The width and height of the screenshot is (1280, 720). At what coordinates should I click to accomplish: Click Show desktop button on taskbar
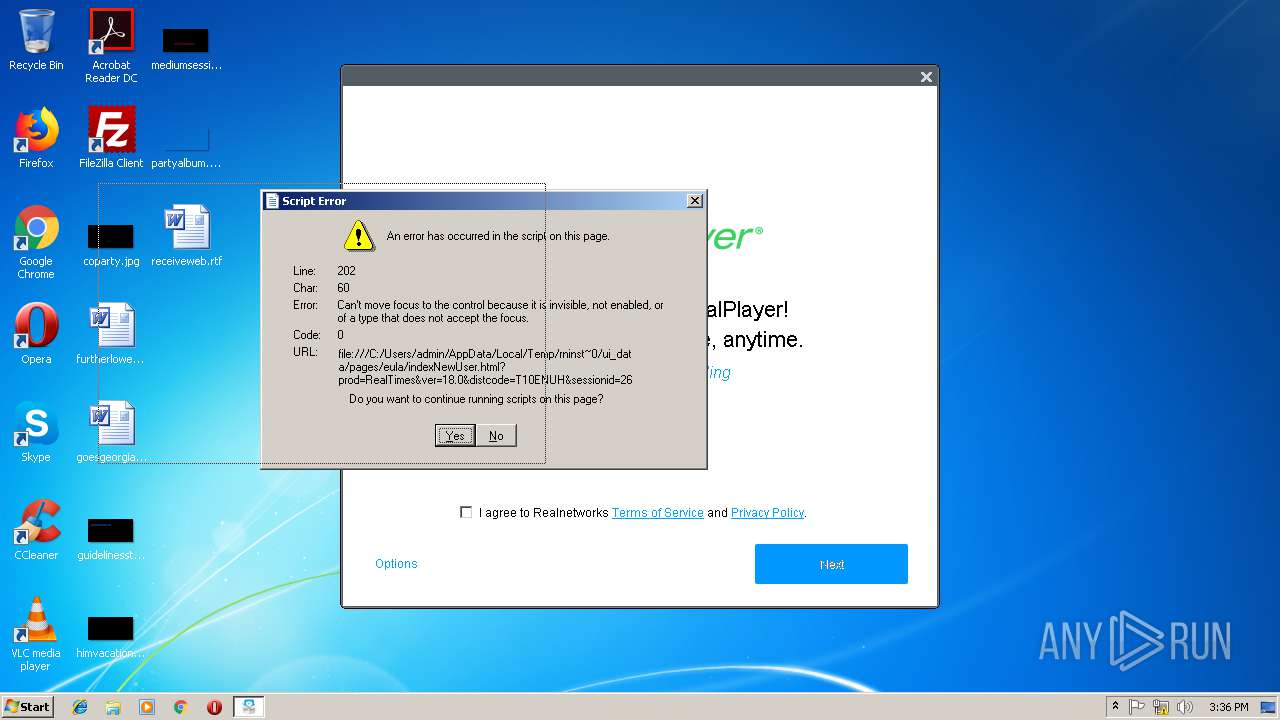pos(1269,707)
